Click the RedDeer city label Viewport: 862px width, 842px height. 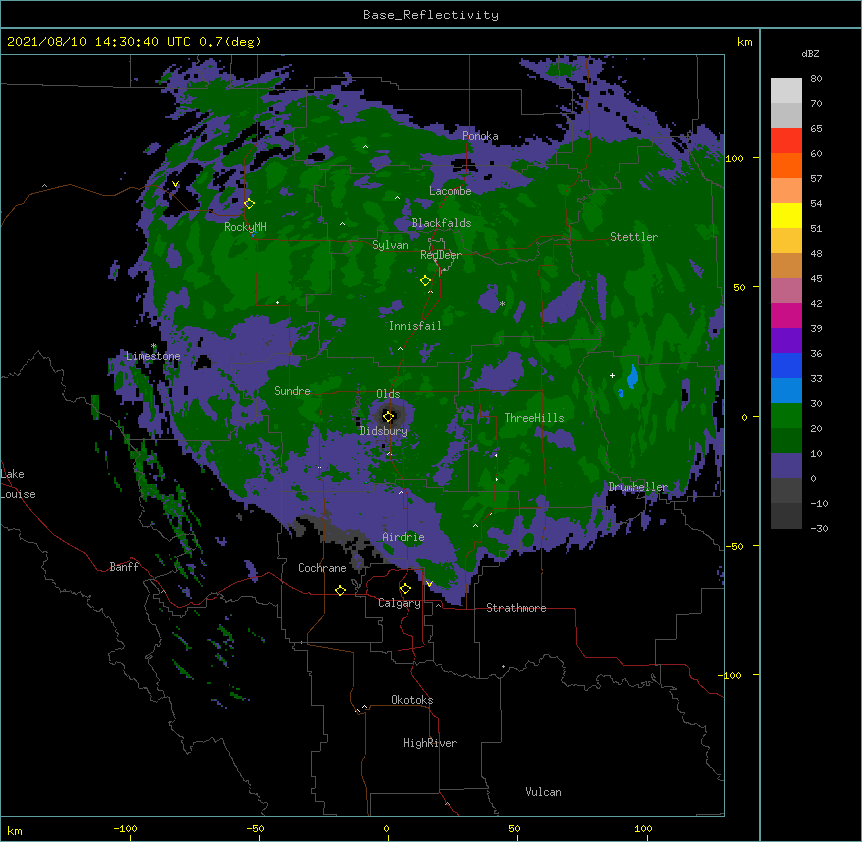coord(440,255)
